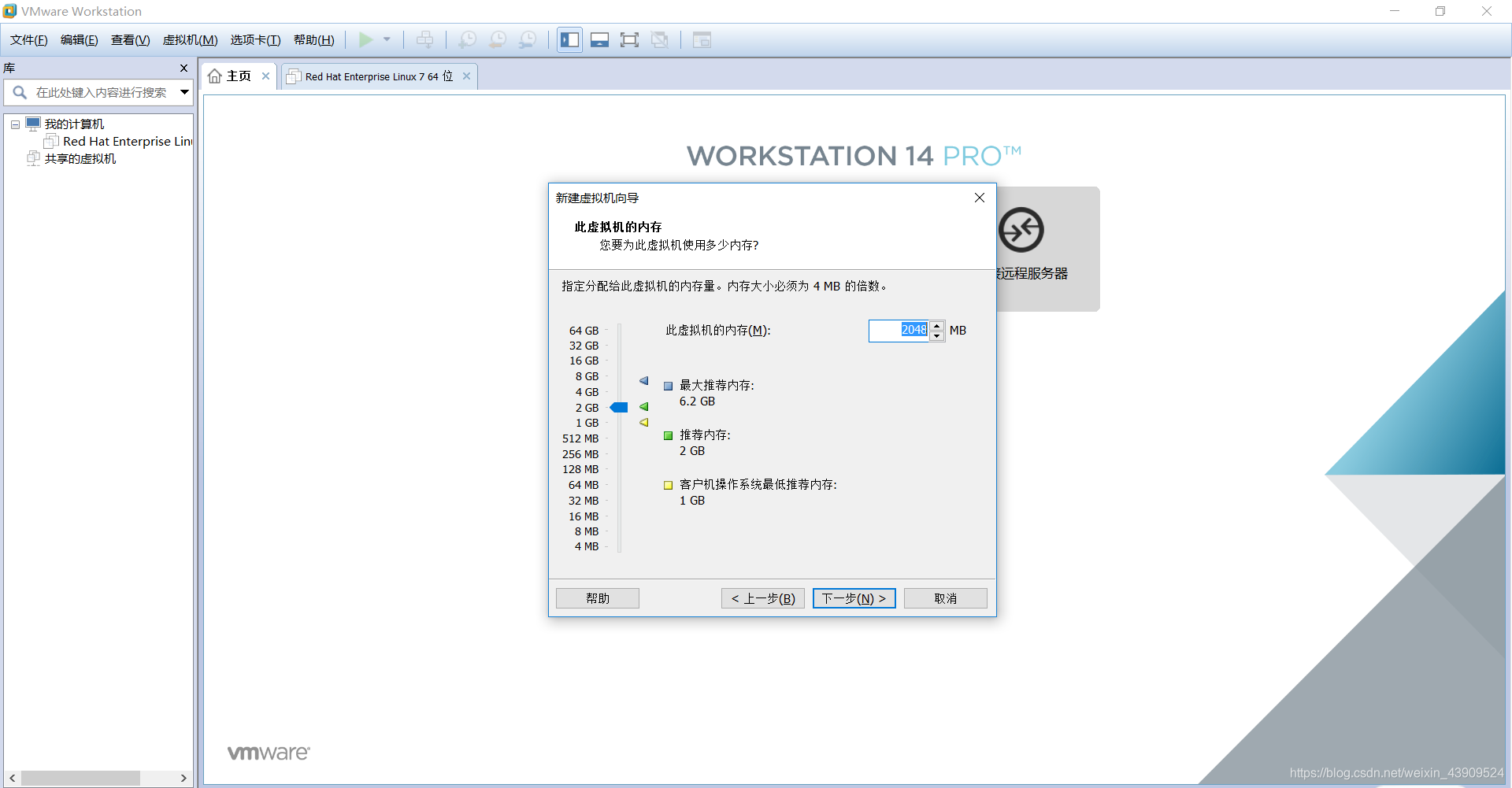Viewport: 1512px width, 788px height.
Task: Click the 下一步(N) next button
Action: [x=854, y=598]
